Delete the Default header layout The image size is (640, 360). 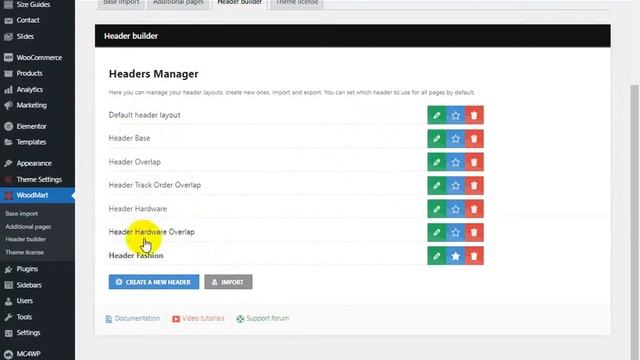tap(474, 115)
